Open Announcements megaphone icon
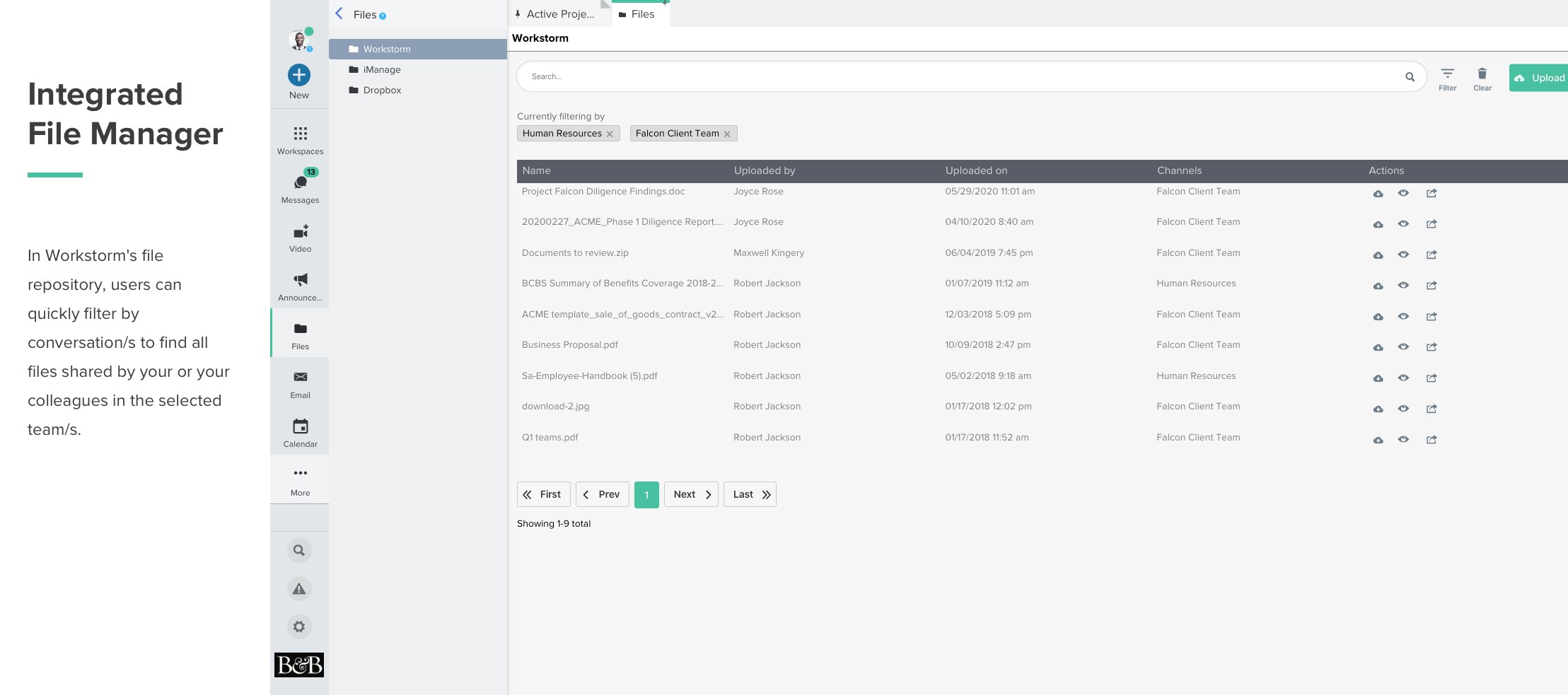Viewport: 1568px width, 695px height. tap(300, 279)
